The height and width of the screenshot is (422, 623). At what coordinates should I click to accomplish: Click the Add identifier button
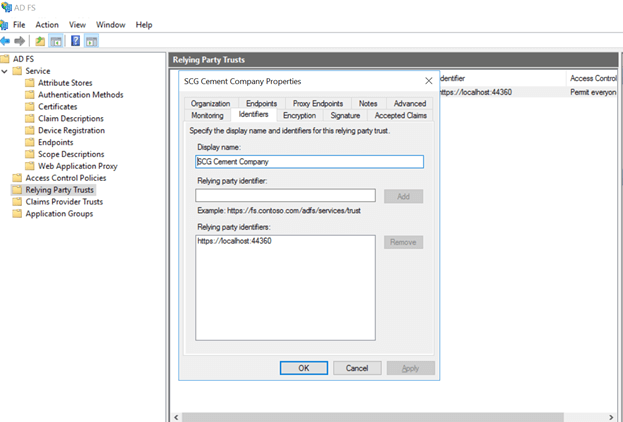point(403,196)
